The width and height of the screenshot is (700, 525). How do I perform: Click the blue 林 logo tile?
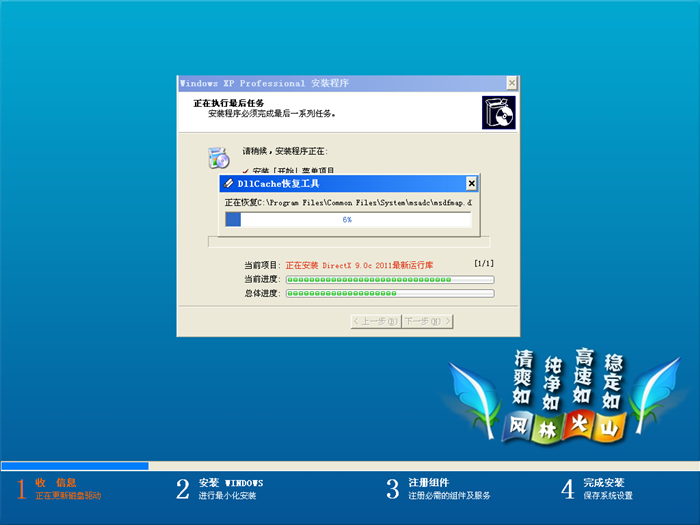pyautogui.click(x=548, y=428)
